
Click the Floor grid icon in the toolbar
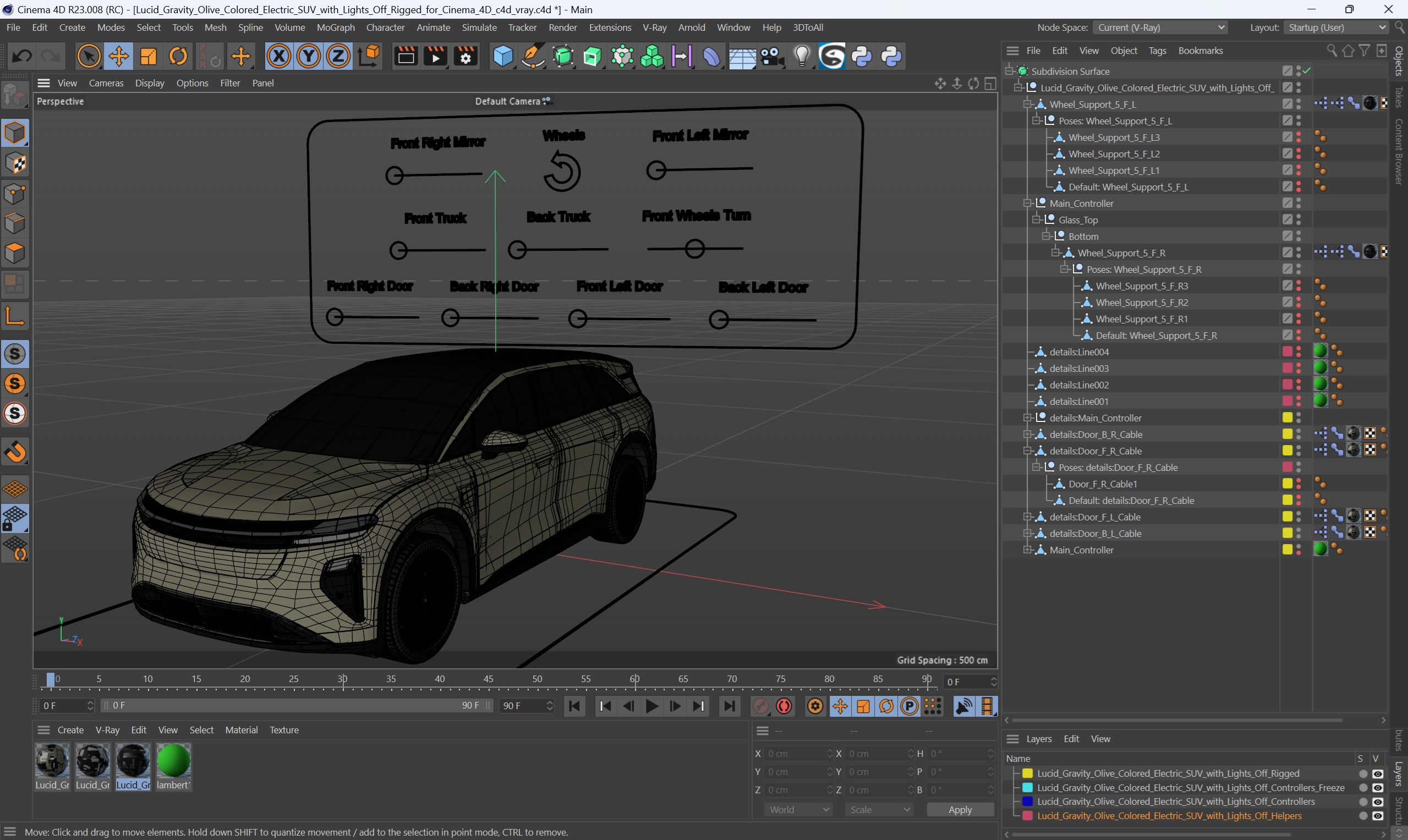click(x=742, y=56)
